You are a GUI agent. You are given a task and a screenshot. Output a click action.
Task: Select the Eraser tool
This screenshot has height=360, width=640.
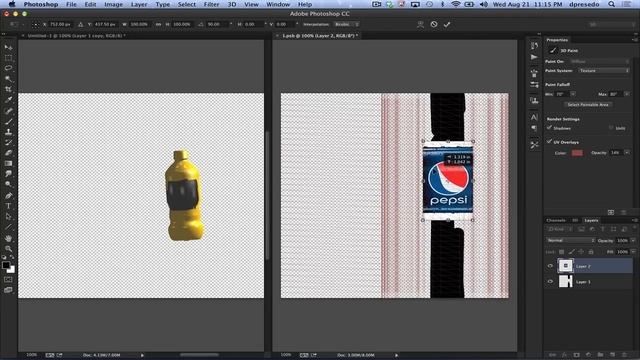[x=8, y=153]
